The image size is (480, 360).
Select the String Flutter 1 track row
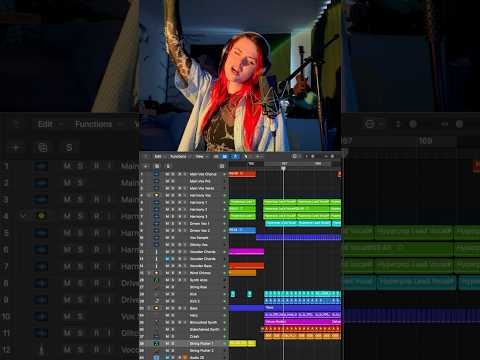pyautogui.click(x=184, y=343)
